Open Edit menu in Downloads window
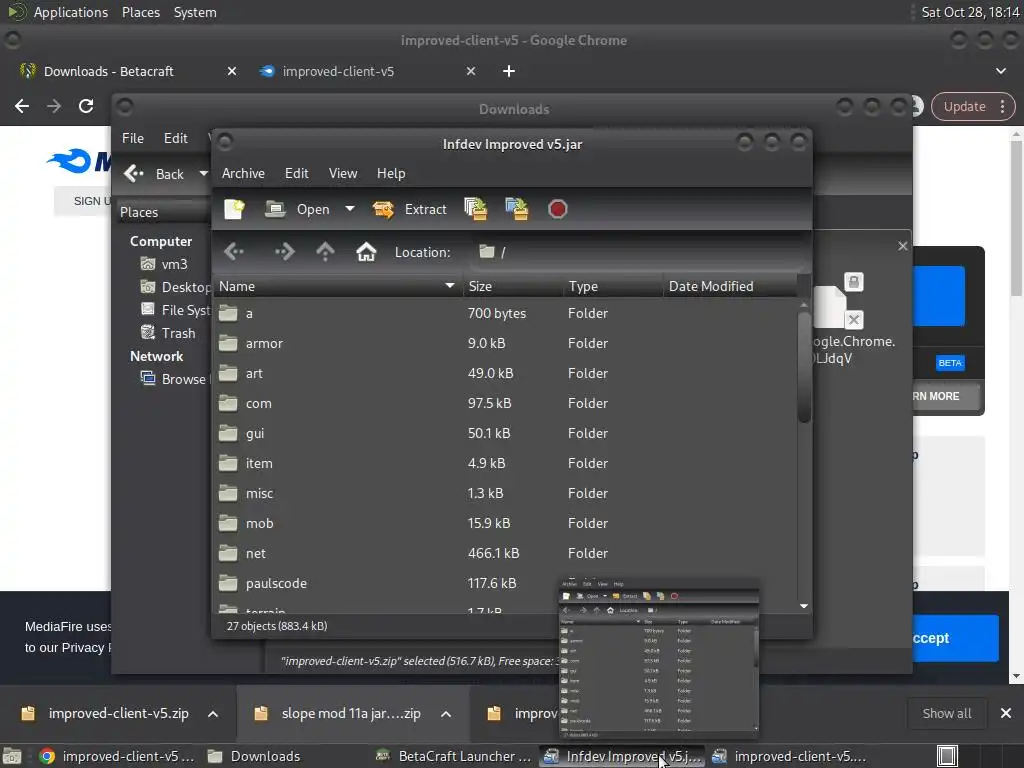This screenshot has height=768, width=1024. [x=175, y=138]
